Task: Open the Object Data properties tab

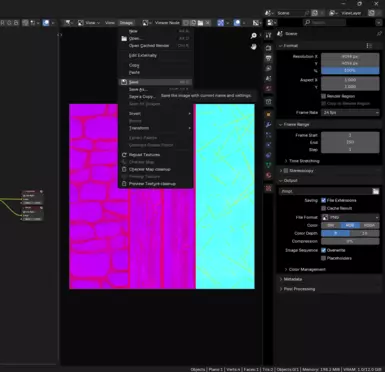Action: [269, 165]
